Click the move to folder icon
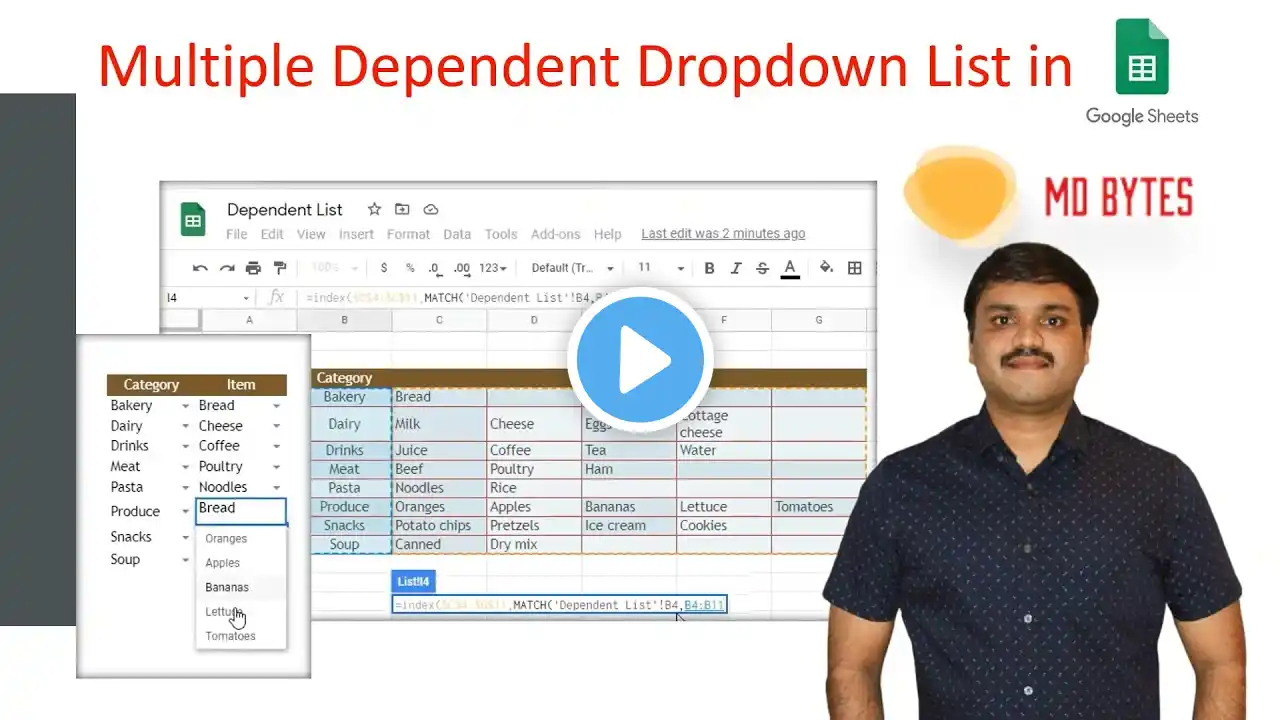This screenshot has height=720, width=1280. point(402,209)
